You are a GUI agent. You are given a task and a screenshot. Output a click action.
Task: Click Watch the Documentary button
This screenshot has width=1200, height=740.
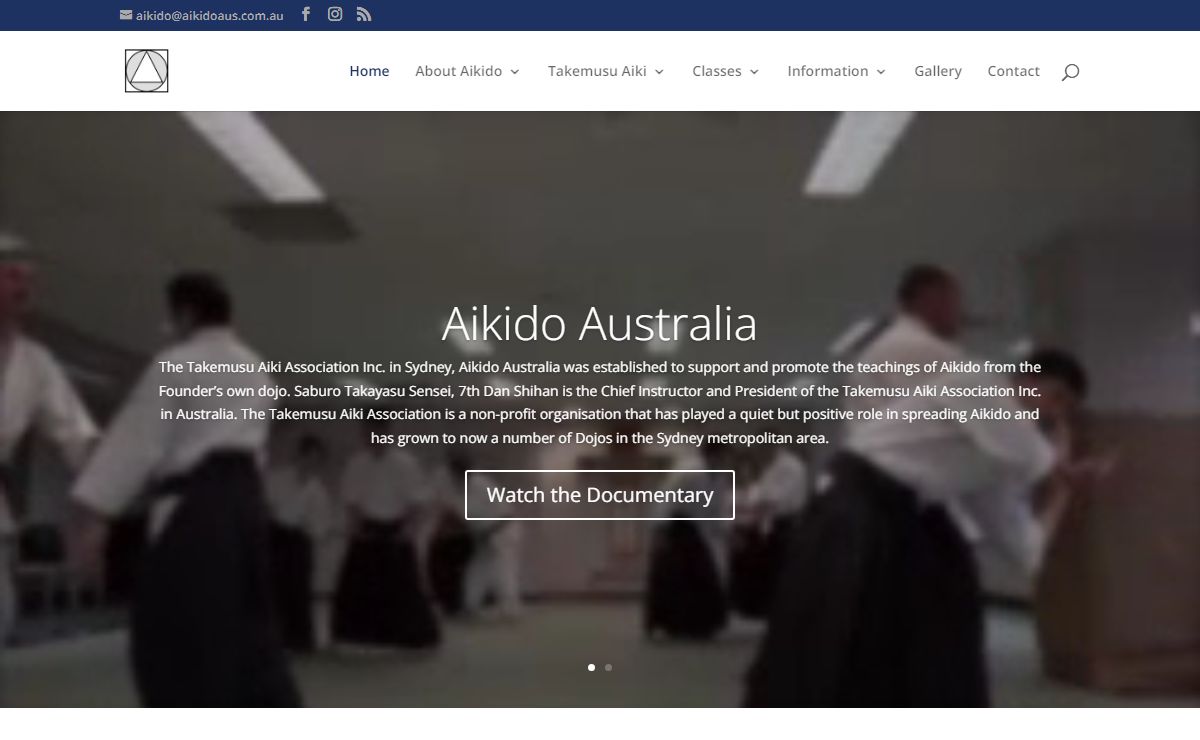600,495
